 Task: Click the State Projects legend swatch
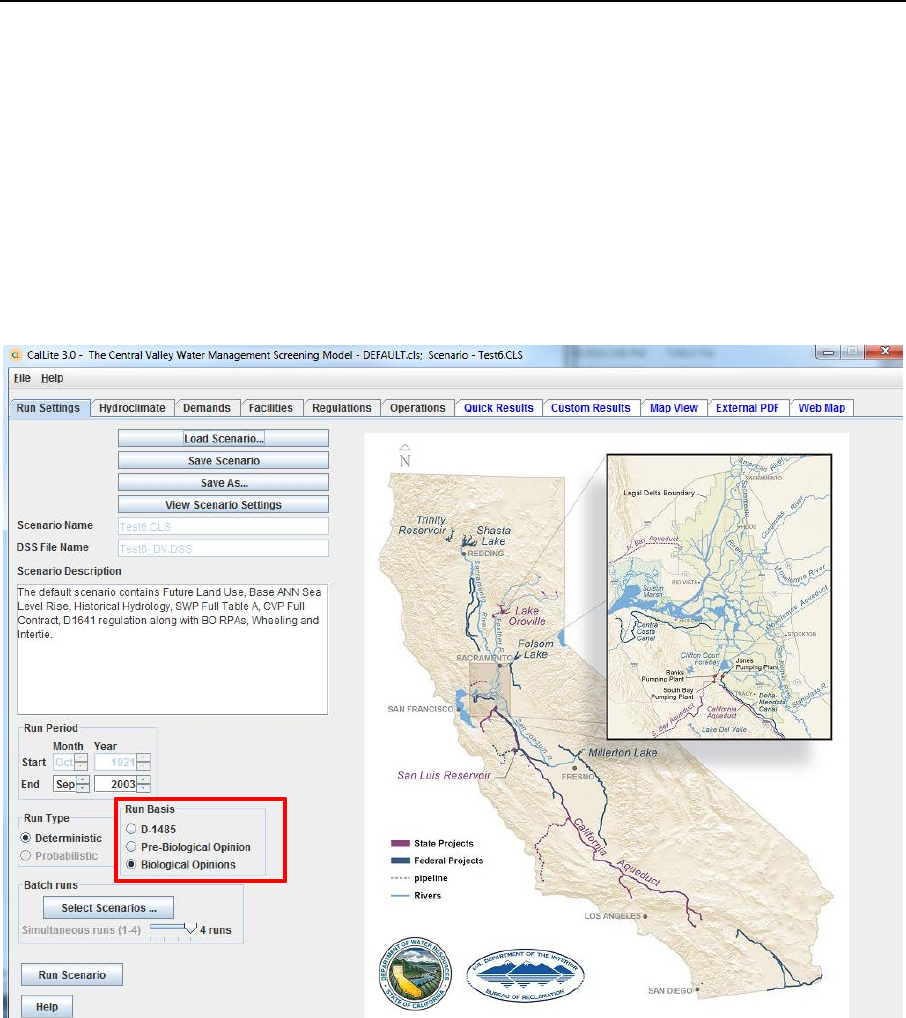point(400,843)
